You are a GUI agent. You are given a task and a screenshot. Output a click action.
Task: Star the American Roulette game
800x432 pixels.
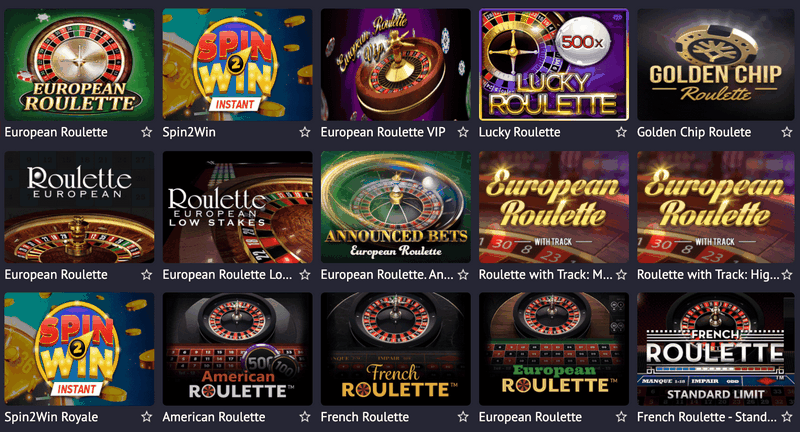pyautogui.click(x=305, y=417)
